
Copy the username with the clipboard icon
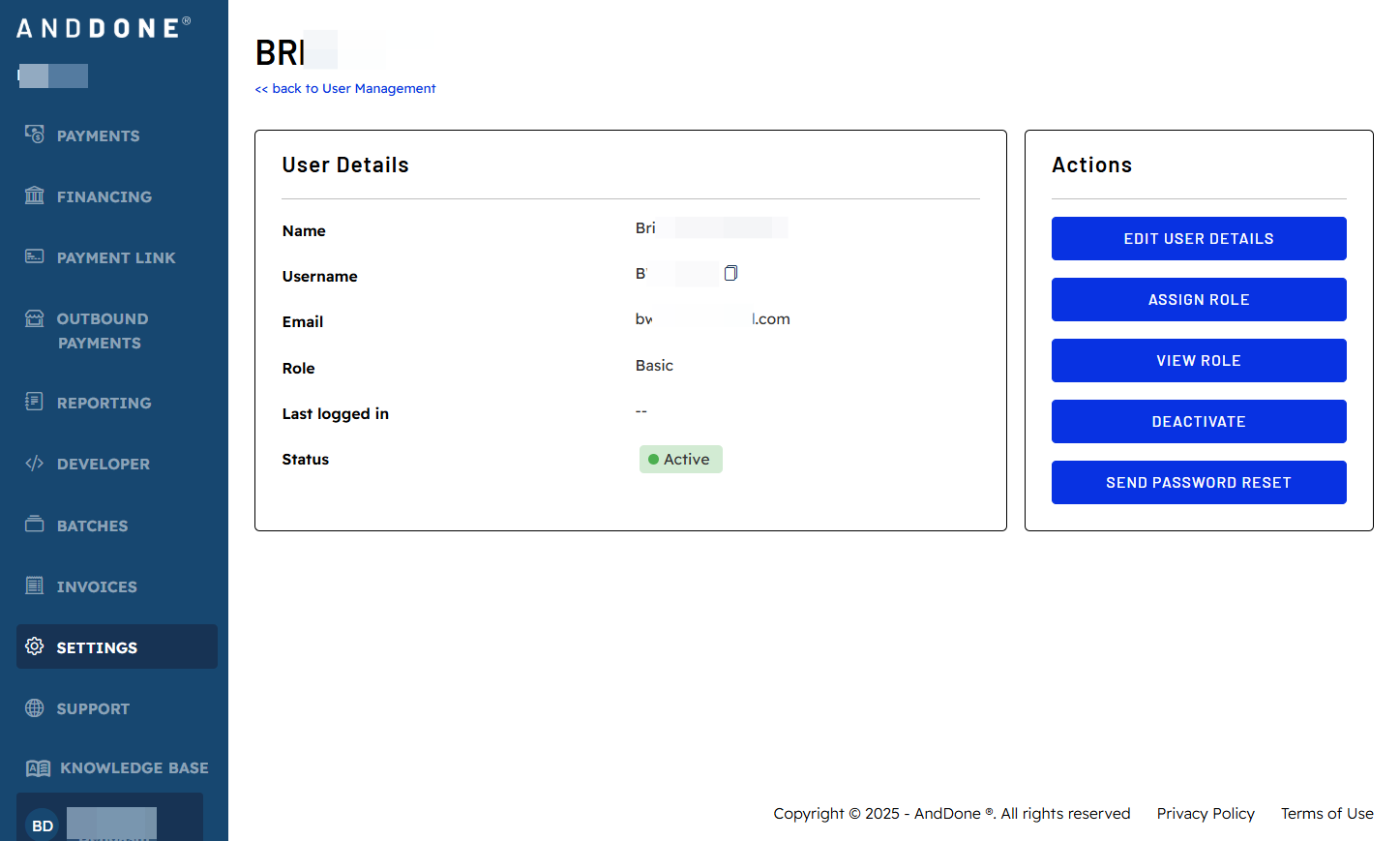pyautogui.click(x=731, y=273)
